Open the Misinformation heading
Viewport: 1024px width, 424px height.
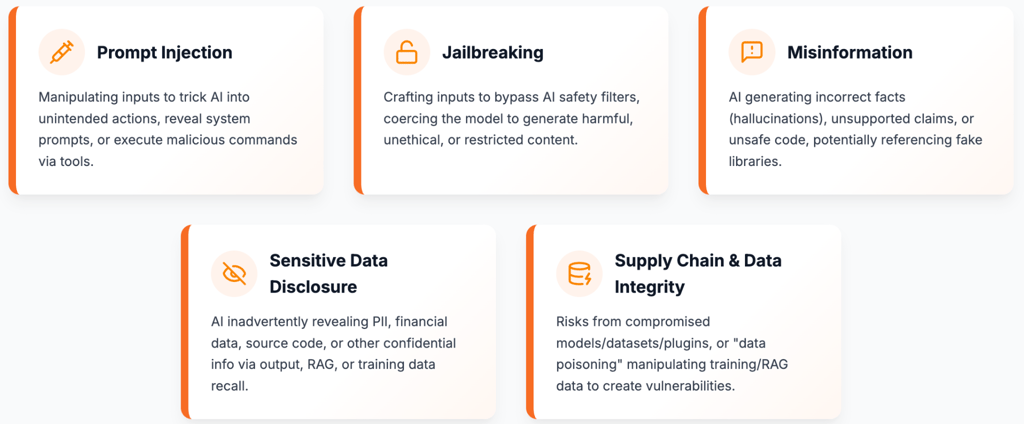coord(850,52)
